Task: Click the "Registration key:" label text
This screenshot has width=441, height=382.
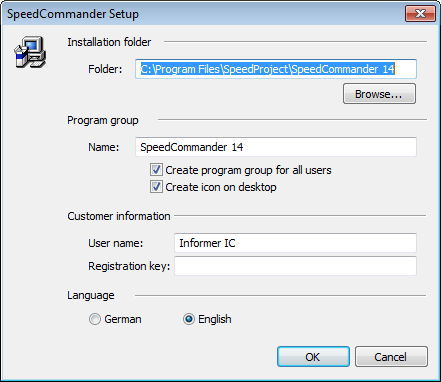Action: coord(129,266)
